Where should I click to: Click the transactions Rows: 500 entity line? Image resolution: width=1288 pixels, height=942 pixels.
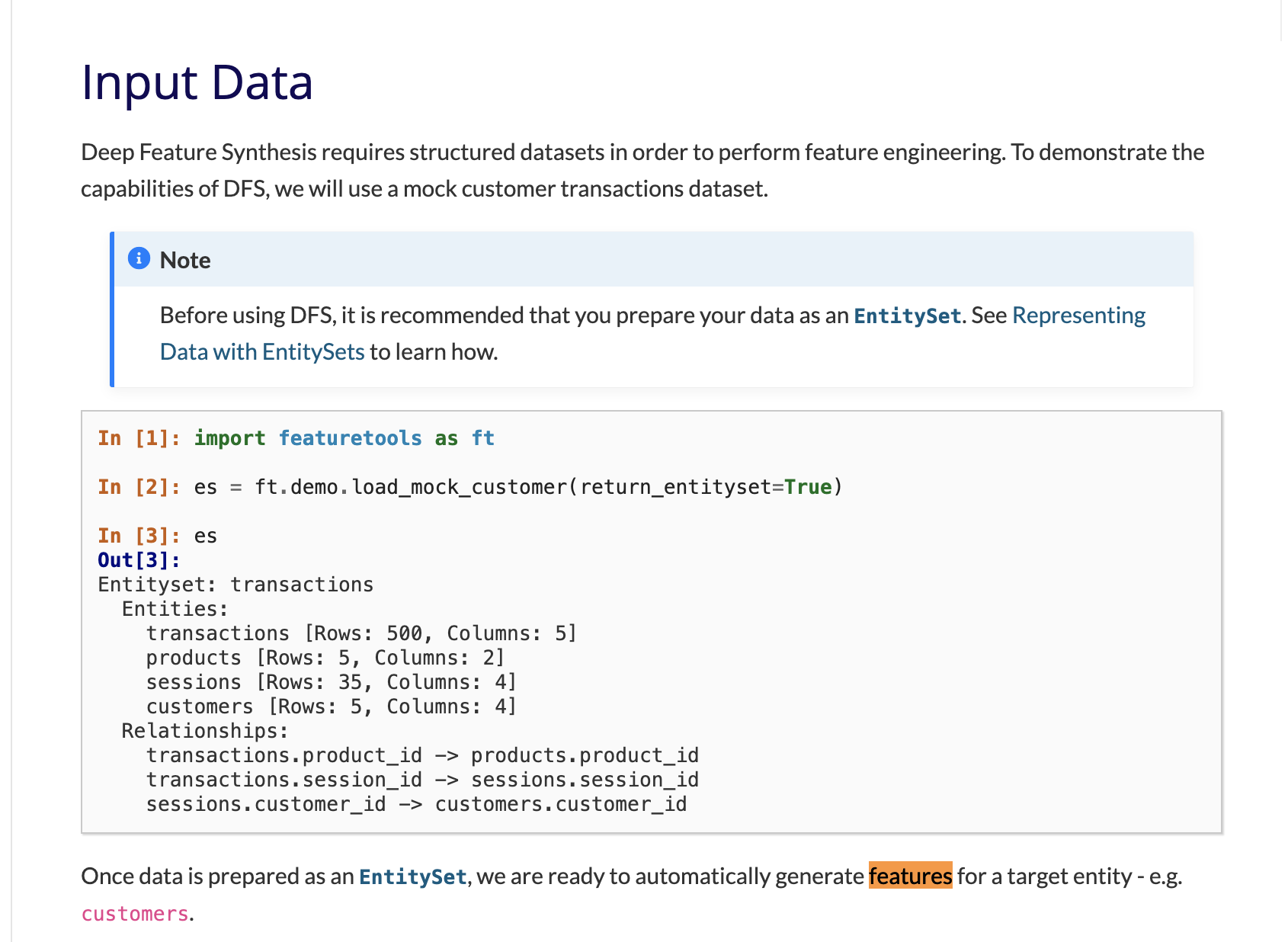361,633
